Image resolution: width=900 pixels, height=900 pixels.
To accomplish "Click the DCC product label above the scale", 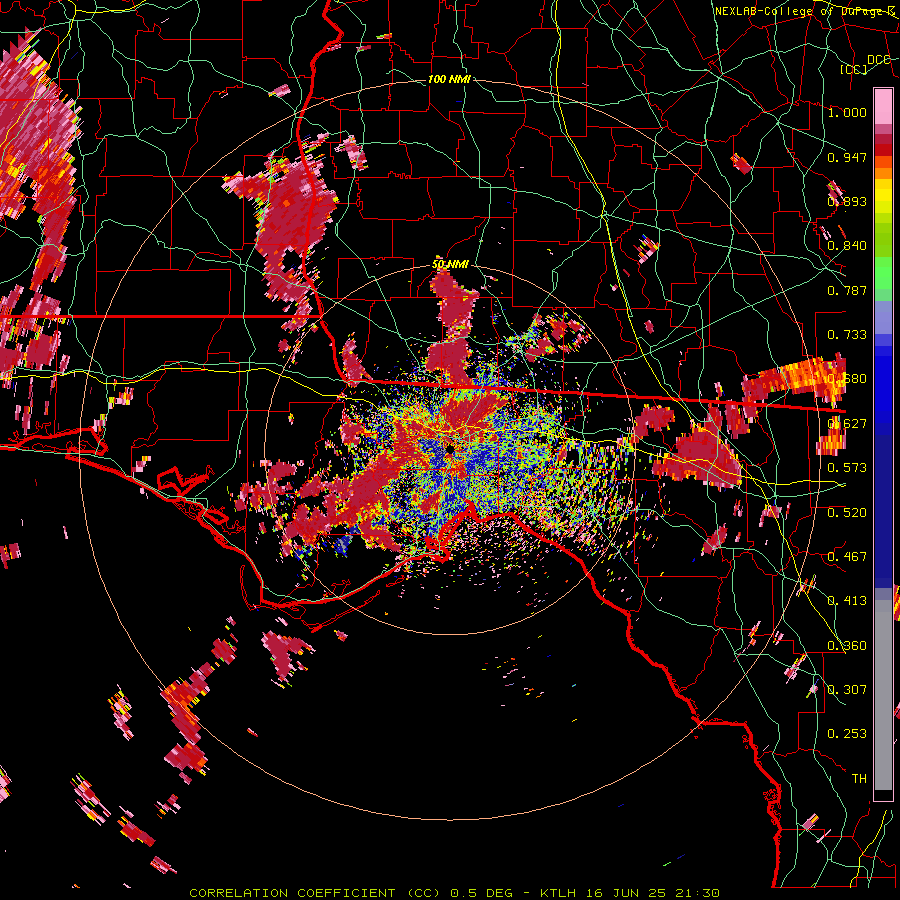I will tap(878, 60).
